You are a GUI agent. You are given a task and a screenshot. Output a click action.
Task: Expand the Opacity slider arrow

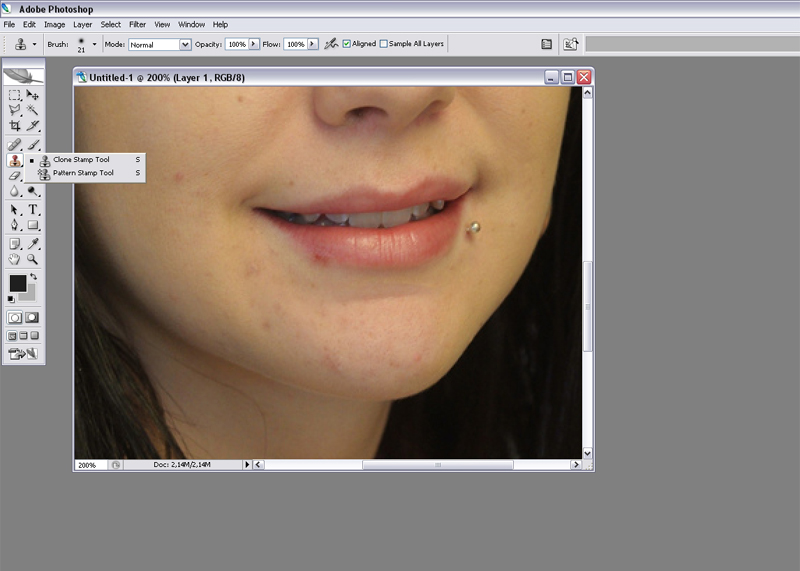pyautogui.click(x=254, y=44)
